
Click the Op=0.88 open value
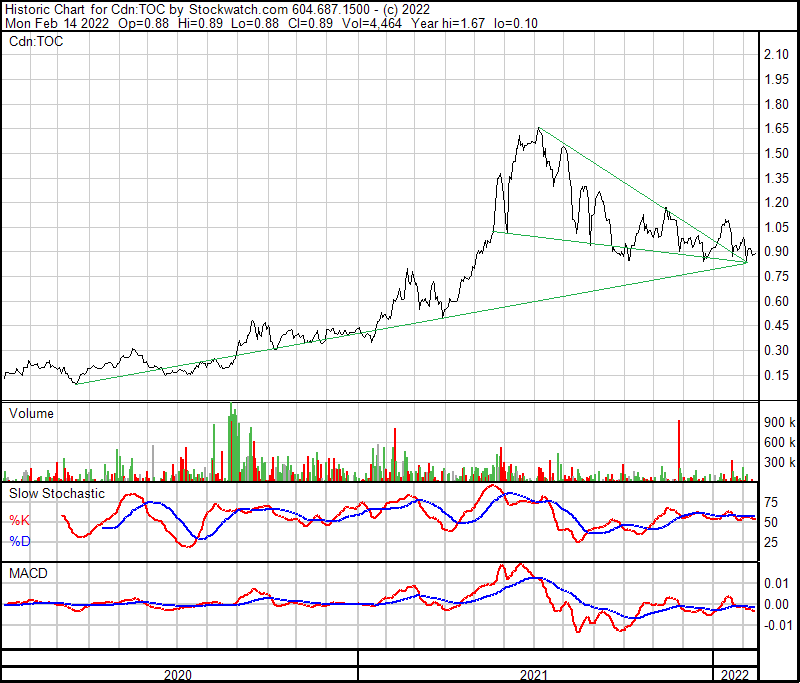[x=143, y=23]
